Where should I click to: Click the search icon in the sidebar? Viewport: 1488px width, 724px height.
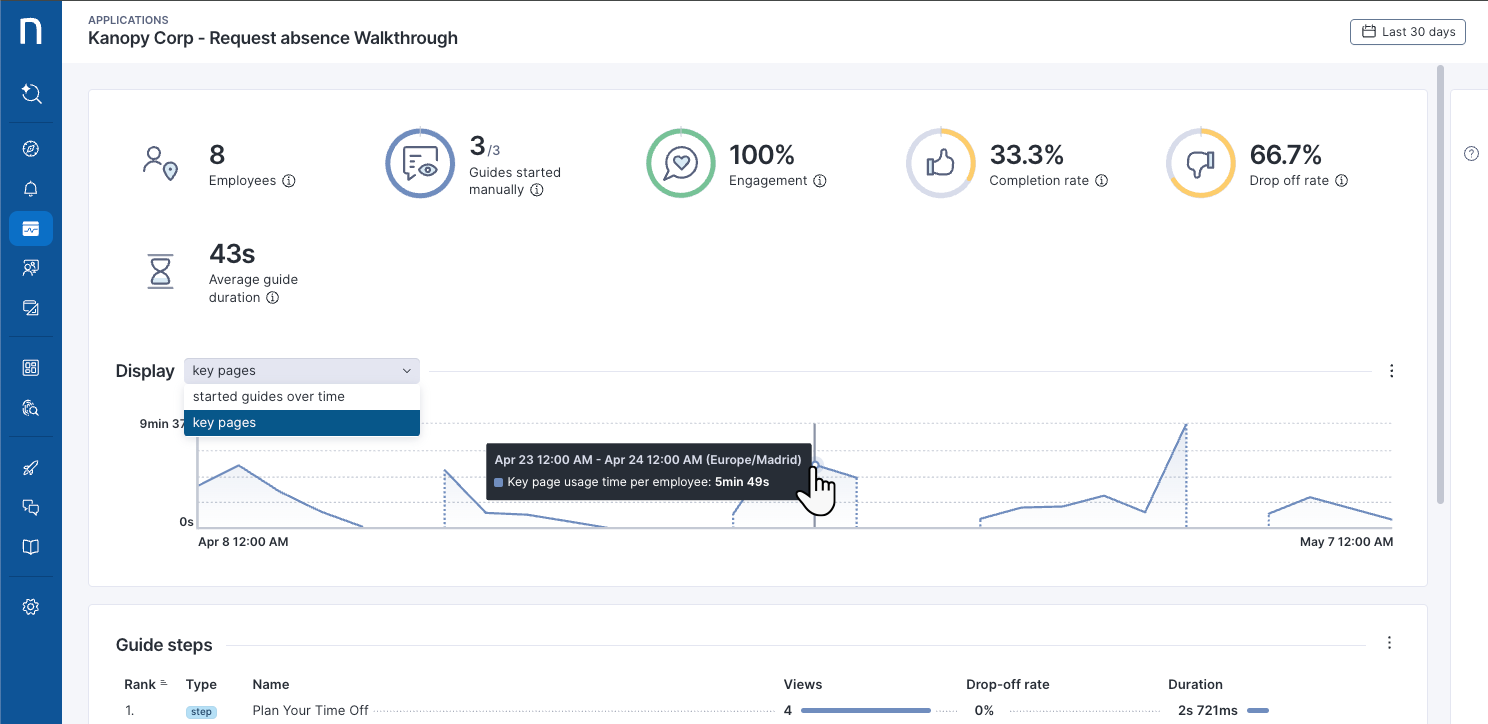coord(31,94)
